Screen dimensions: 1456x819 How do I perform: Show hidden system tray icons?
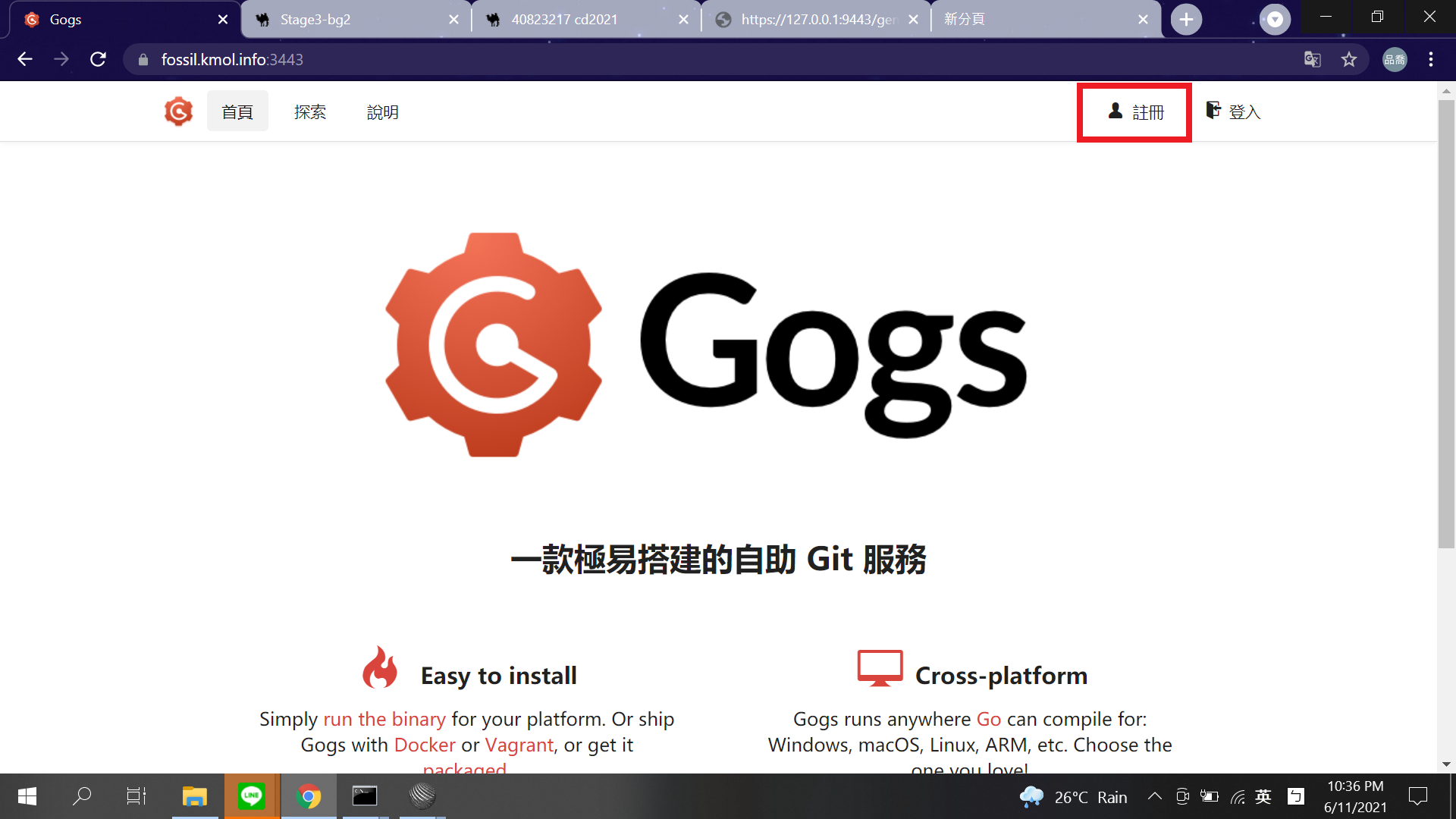click(x=1154, y=796)
